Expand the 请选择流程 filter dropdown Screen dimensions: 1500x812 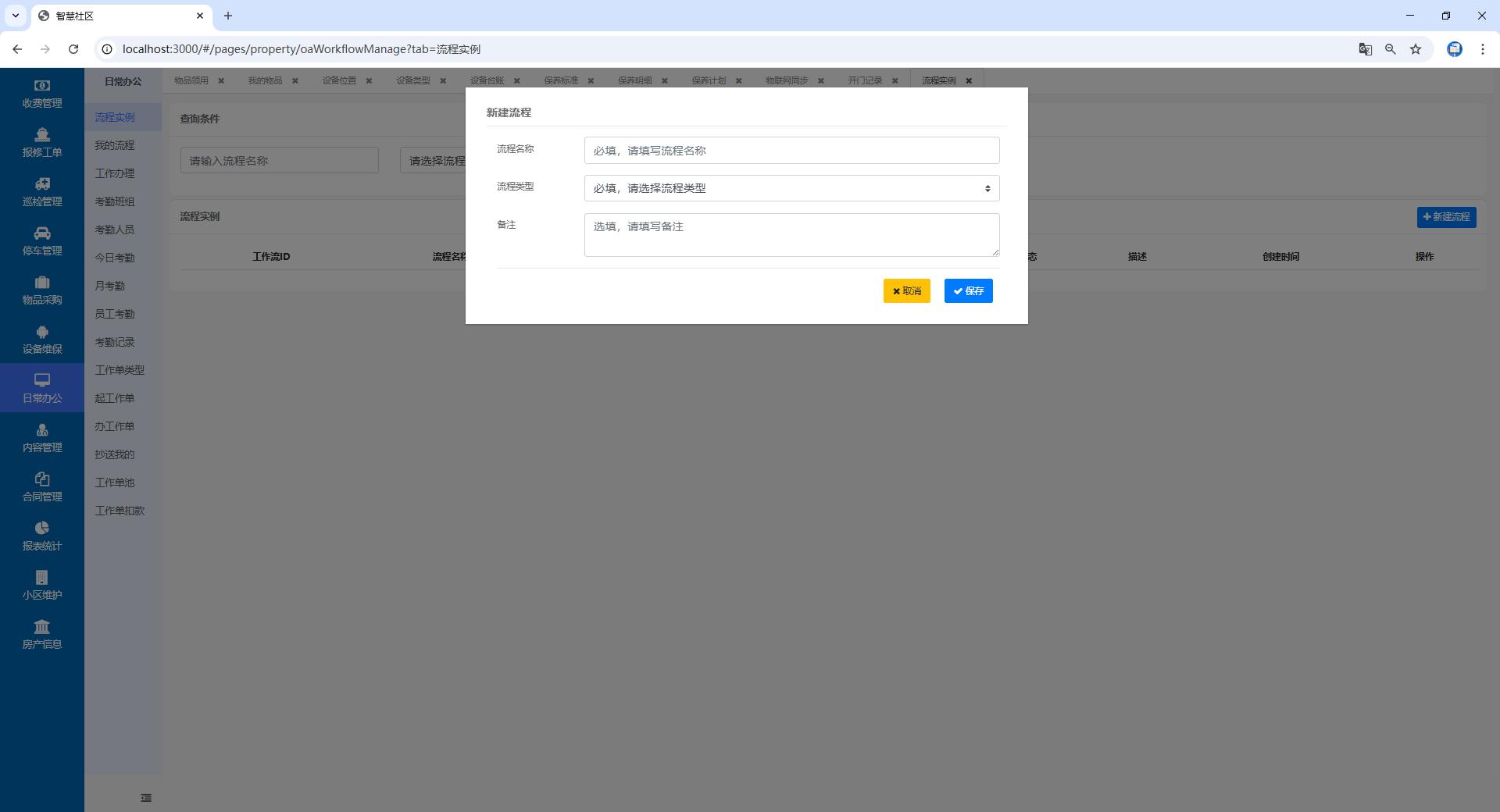(434, 161)
